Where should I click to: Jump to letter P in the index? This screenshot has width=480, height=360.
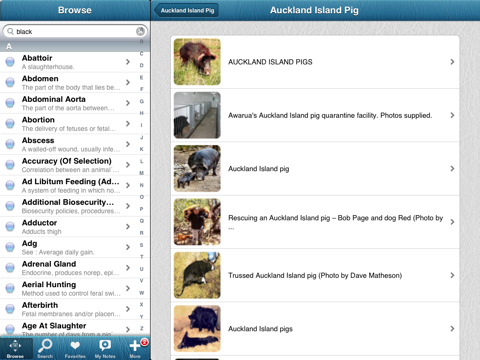tap(141, 209)
